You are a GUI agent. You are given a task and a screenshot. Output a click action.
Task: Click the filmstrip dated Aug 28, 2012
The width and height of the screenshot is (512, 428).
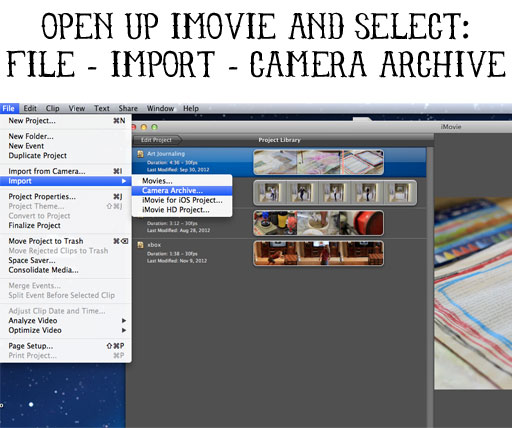(x=318, y=223)
